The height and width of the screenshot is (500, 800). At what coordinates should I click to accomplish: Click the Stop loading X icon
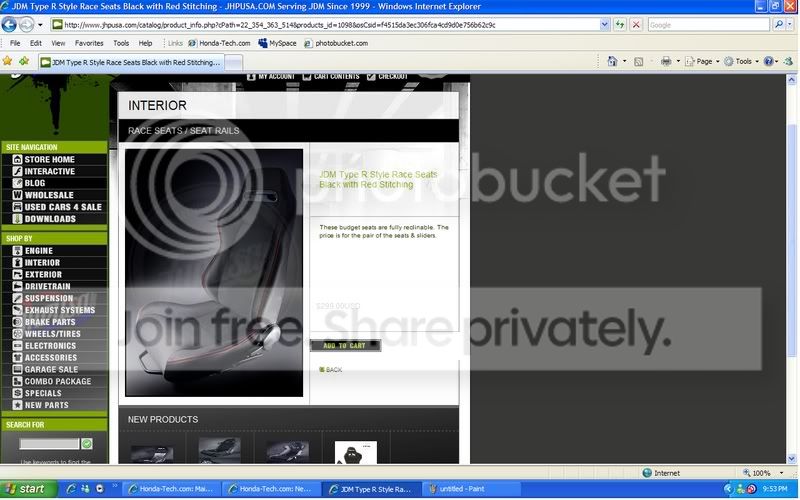point(636,24)
